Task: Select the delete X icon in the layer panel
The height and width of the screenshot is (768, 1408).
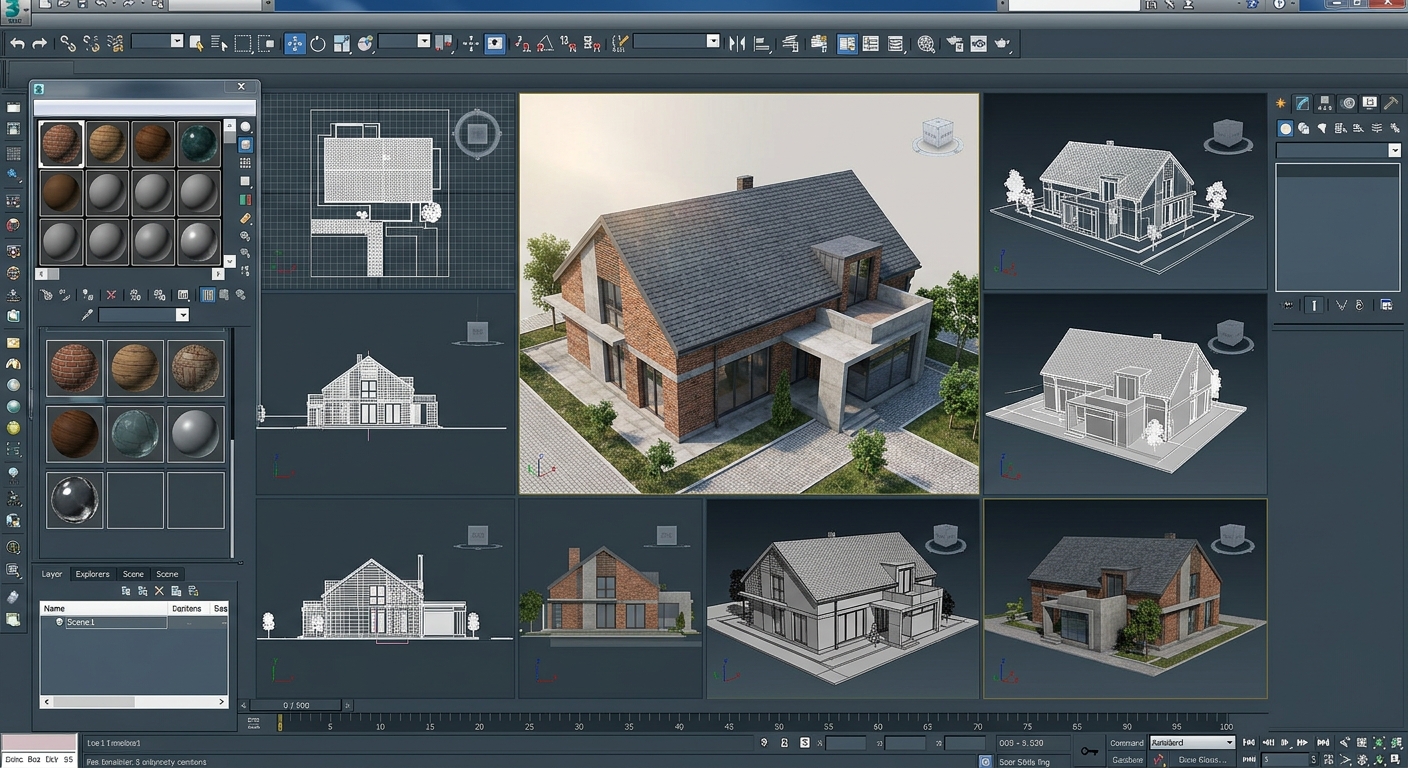Action: click(159, 591)
